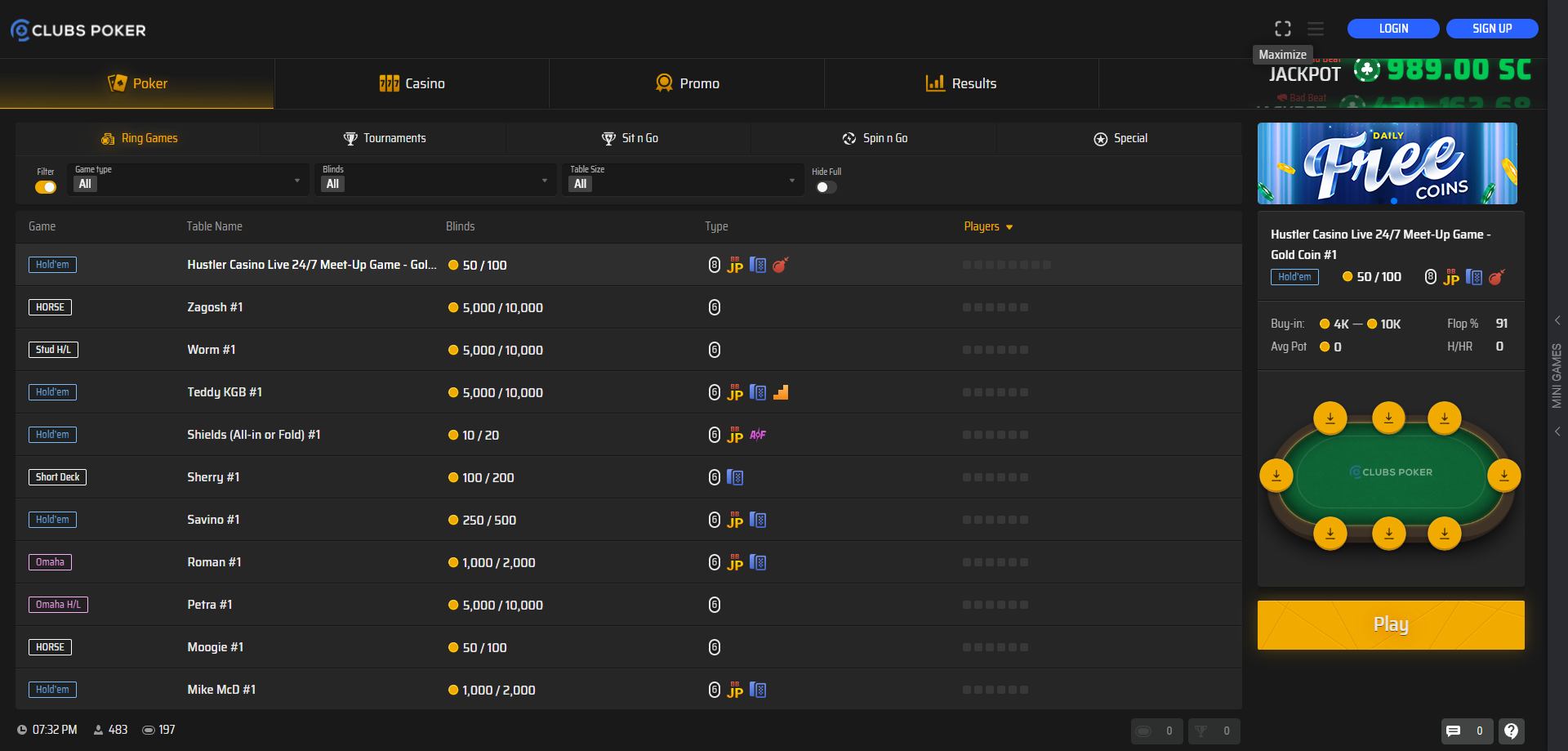This screenshot has width=1568, height=751.
Task: Sort by Table Name column header
Action: click(x=214, y=226)
